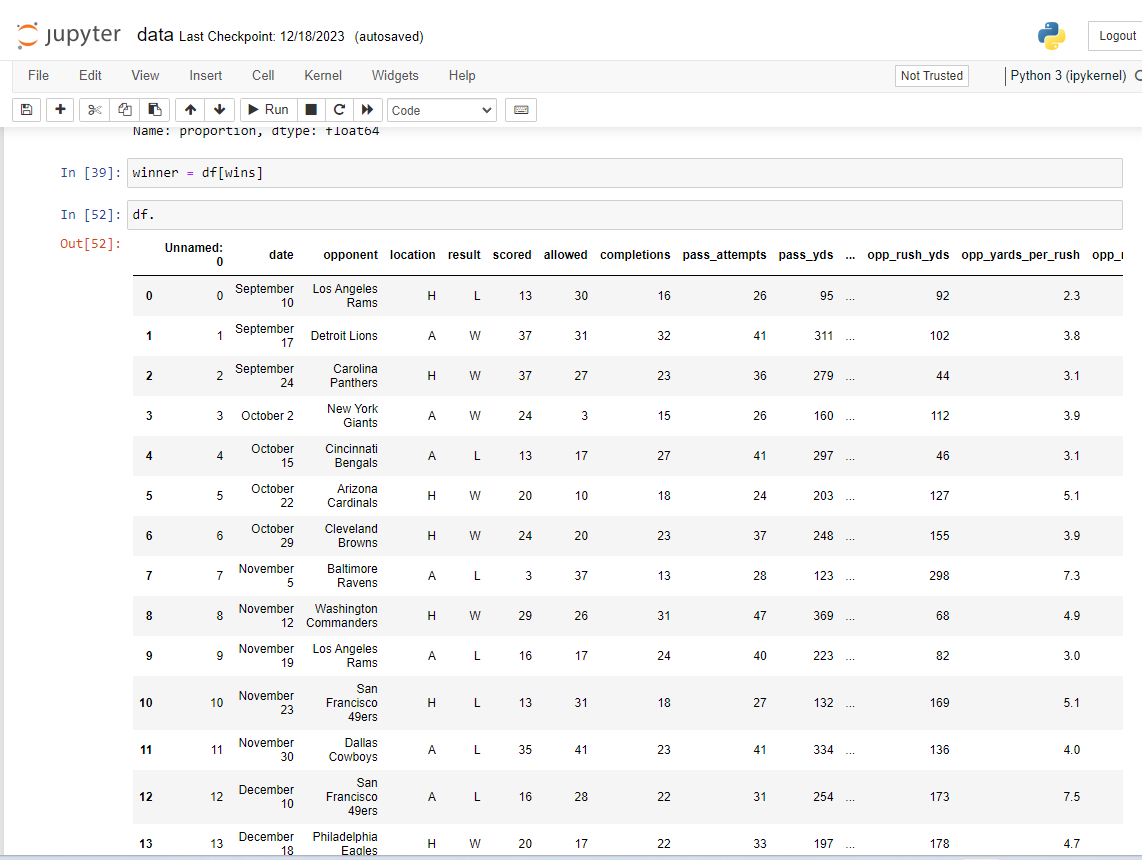This screenshot has height=860, width=1142.
Task: Click the 'scored' column header
Action: click(512, 255)
